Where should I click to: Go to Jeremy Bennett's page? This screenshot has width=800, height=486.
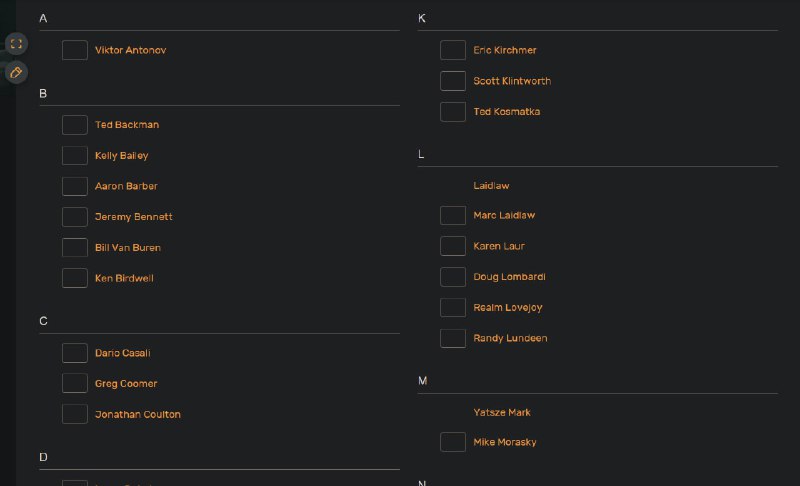tap(133, 217)
